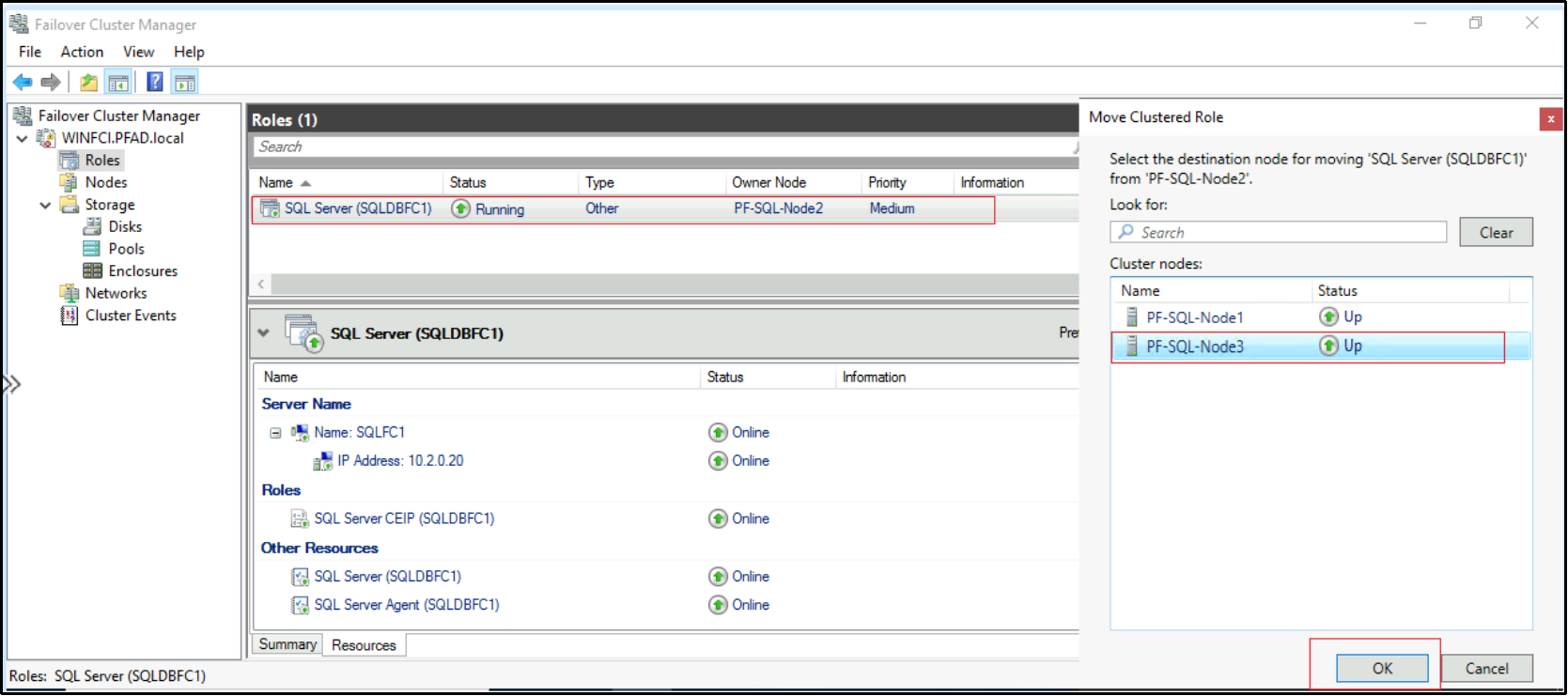Screen dimensions: 1568x696
Task: Click the Nodes icon in tree
Action: [x=69, y=182]
